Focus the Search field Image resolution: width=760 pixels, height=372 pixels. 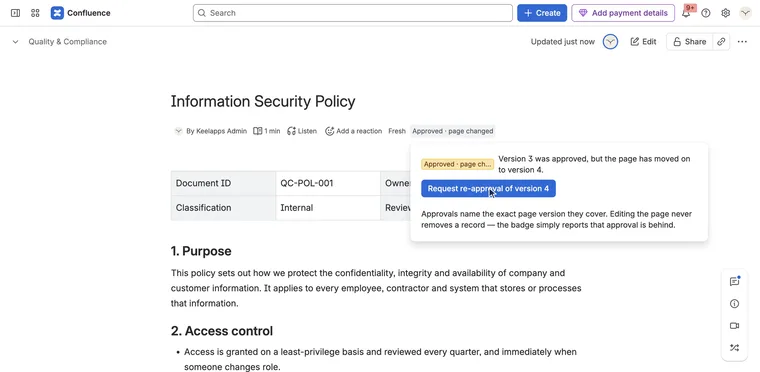click(352, 13)
